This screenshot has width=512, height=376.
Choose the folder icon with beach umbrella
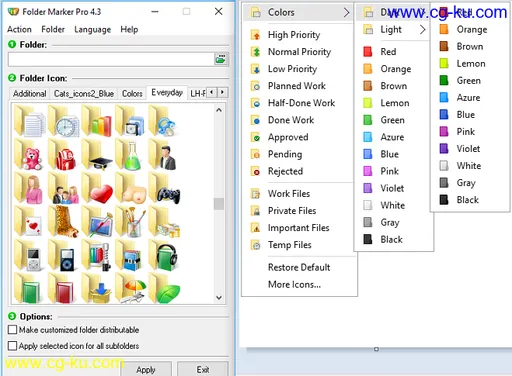131,288
